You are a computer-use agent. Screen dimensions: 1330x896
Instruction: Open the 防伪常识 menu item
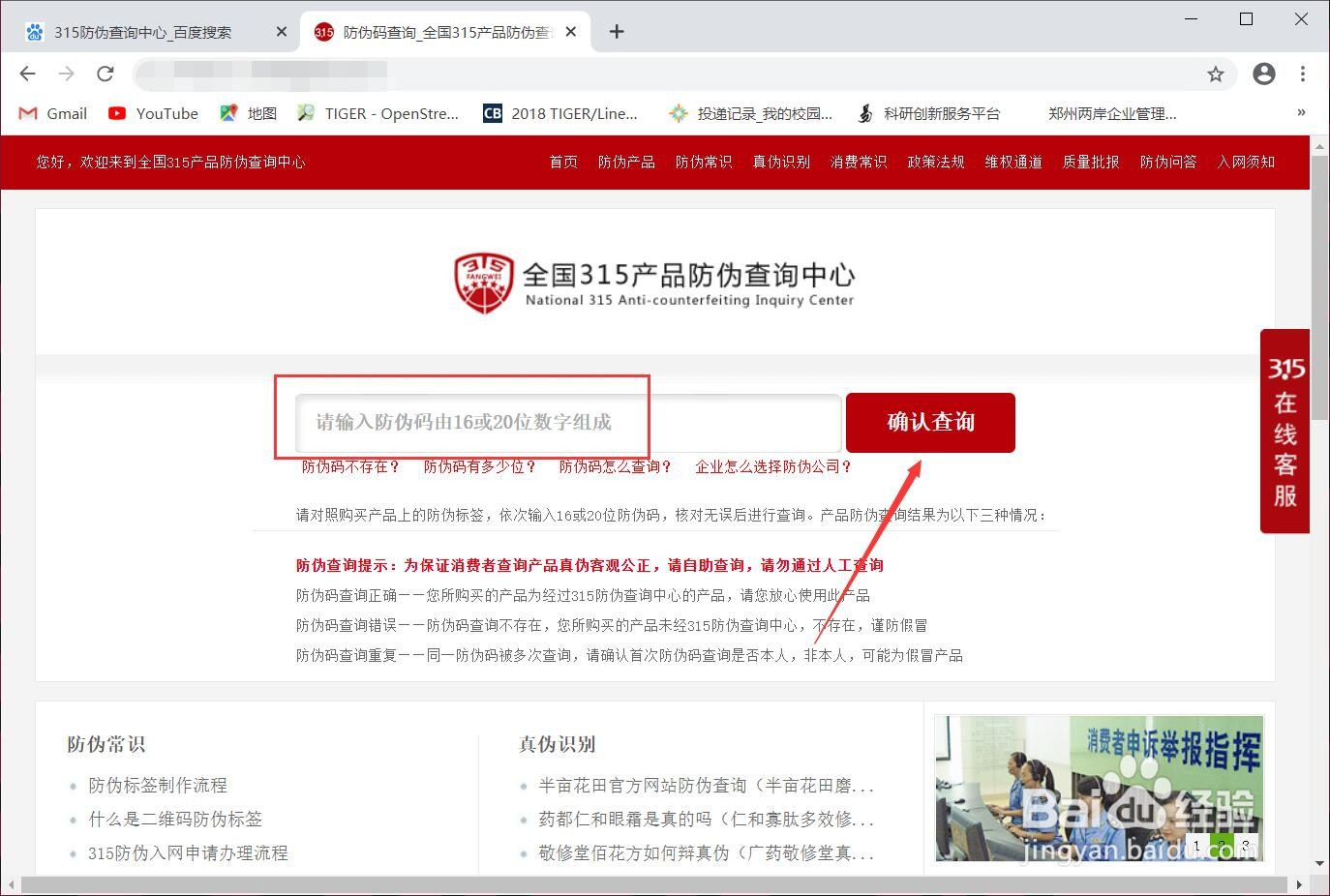click(x=704, y=162)
